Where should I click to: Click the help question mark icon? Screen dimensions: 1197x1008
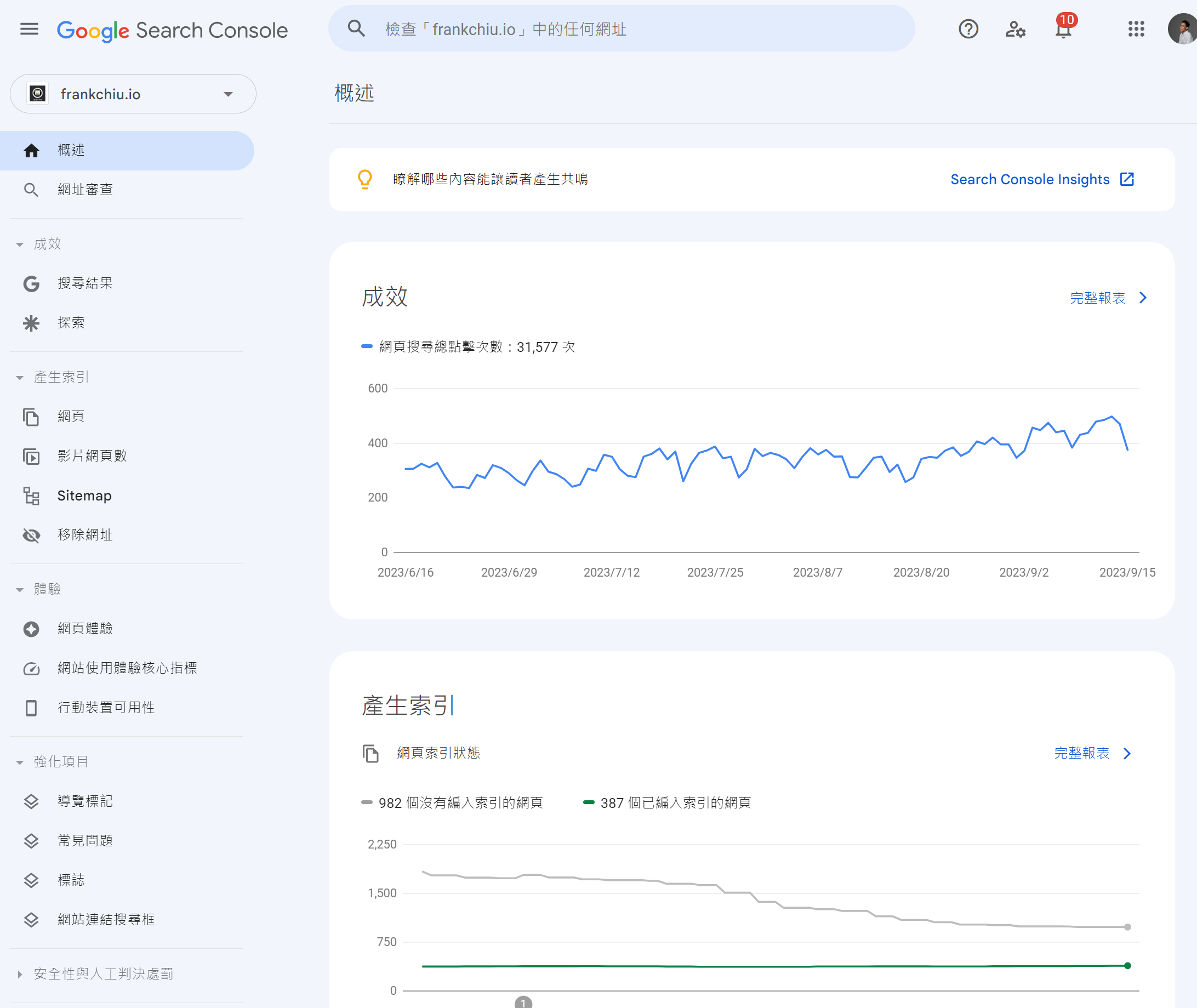[968, 29]
